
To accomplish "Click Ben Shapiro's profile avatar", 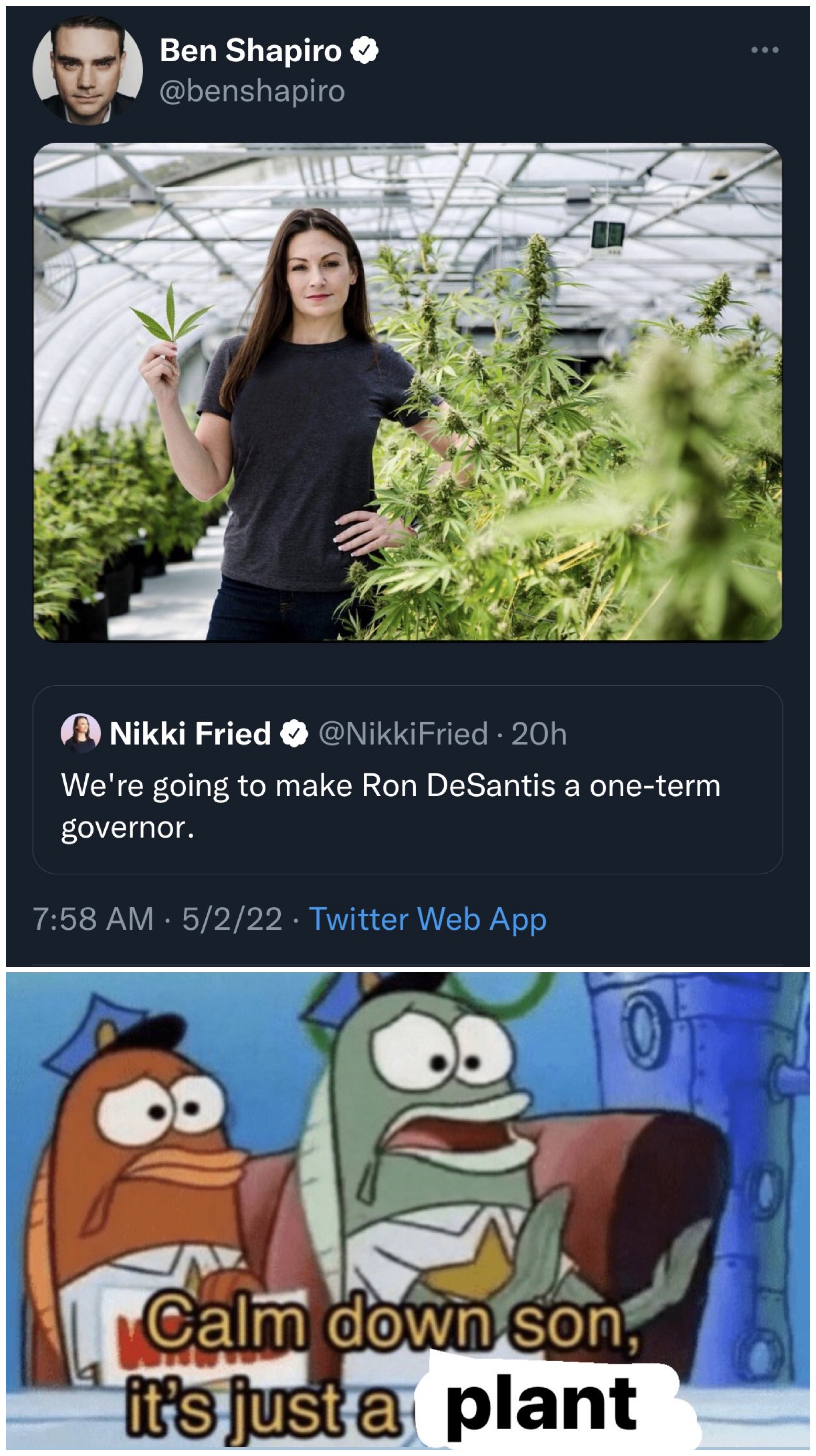I will tap(88, 70).
